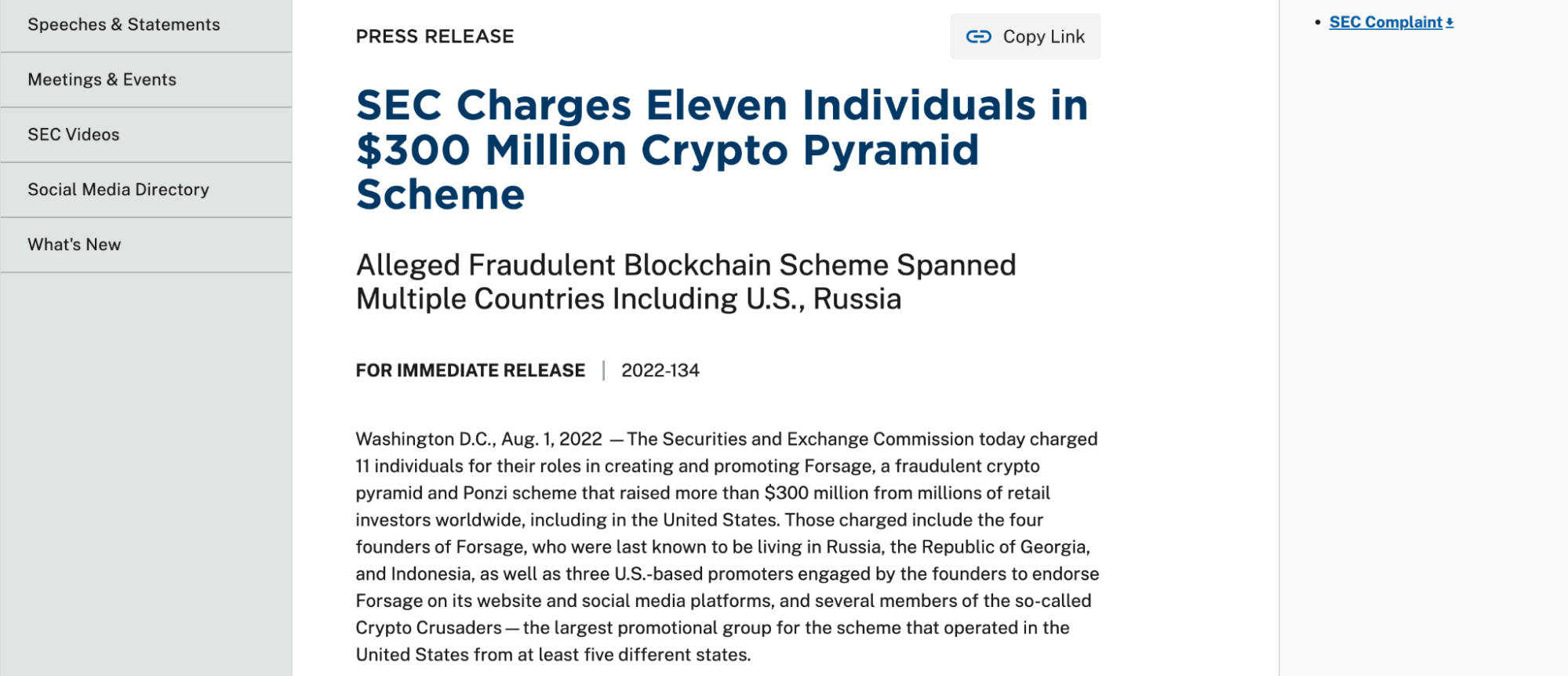Click the chain-link icon beside Copy Link
Screen dimensions: 1568x676
click(978, 37)
